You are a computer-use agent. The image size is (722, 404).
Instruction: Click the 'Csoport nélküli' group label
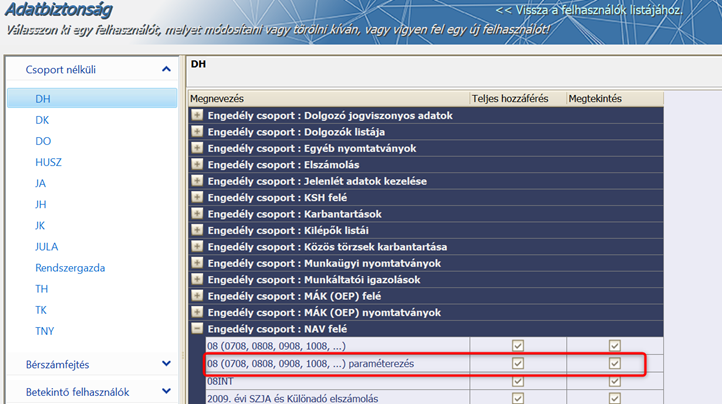(61, 70)
